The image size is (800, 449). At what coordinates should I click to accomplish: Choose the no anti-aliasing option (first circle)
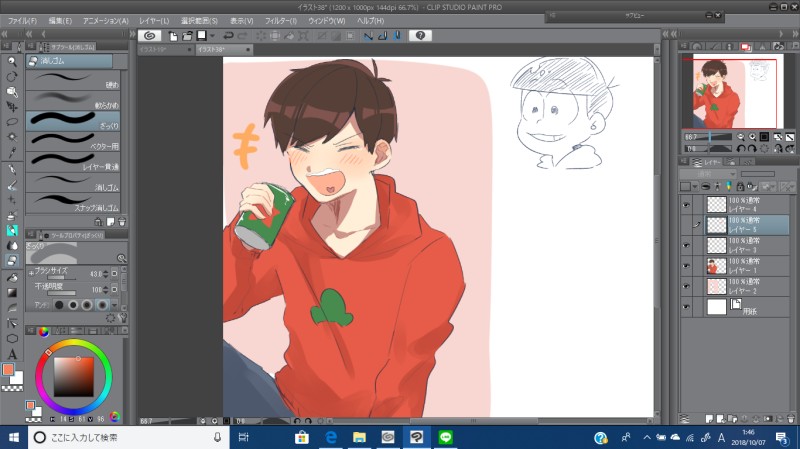59,305
